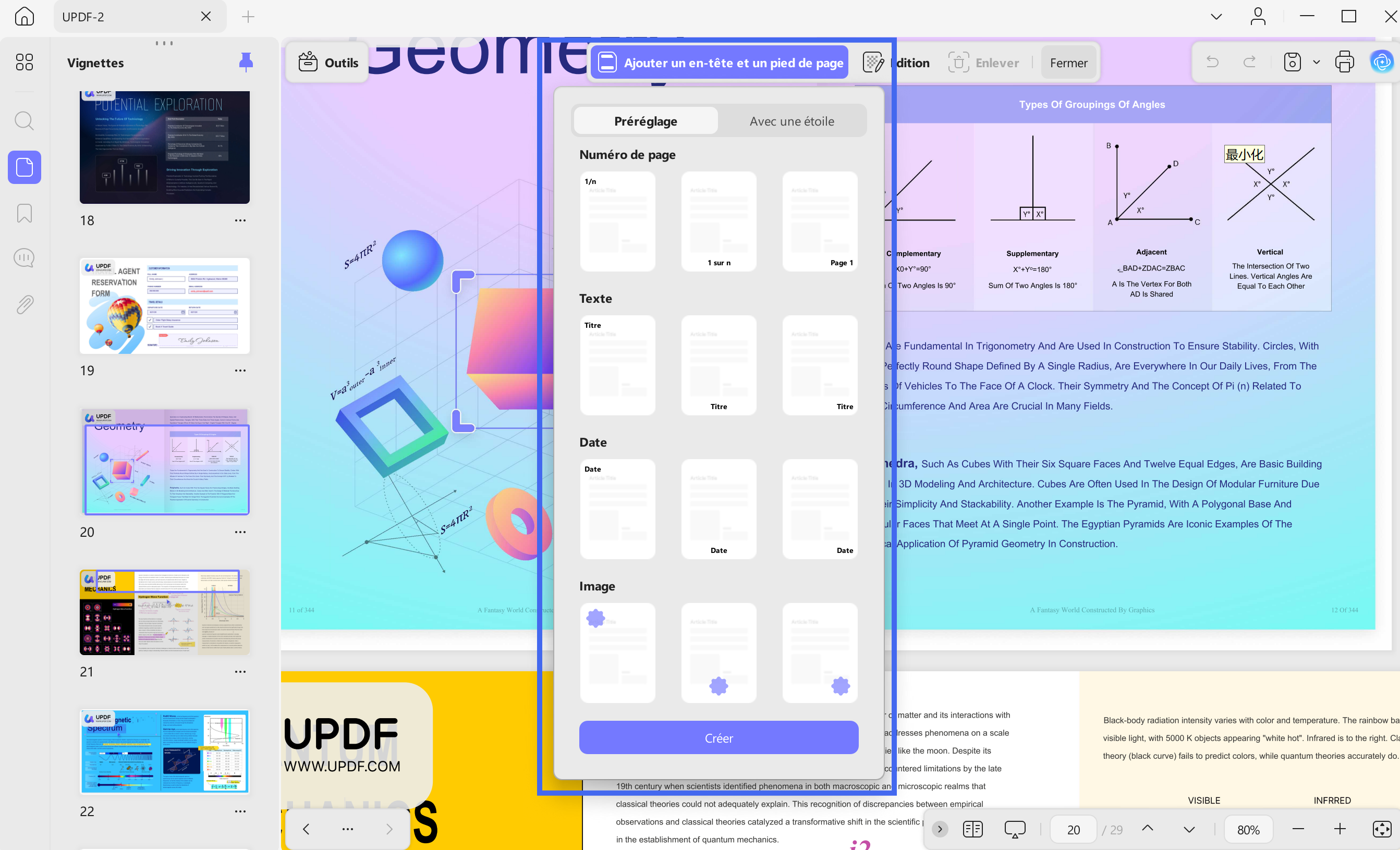Viewport: 1400px width, 850px height.
Task: Click the Enlever button
Action: (x=983, y=63)
